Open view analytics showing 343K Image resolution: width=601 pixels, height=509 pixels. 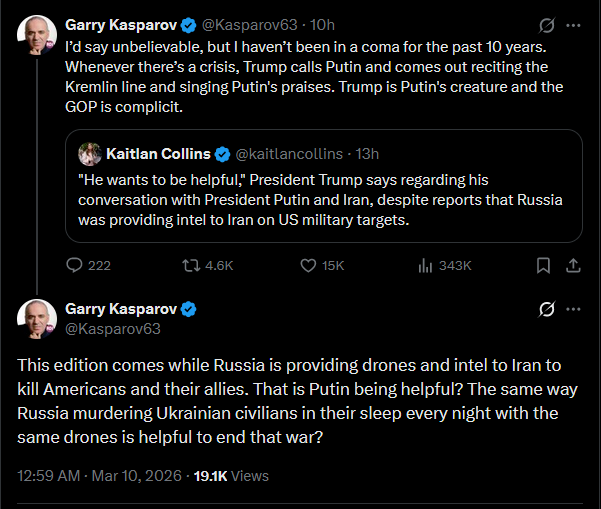click(x=424, y=265)
